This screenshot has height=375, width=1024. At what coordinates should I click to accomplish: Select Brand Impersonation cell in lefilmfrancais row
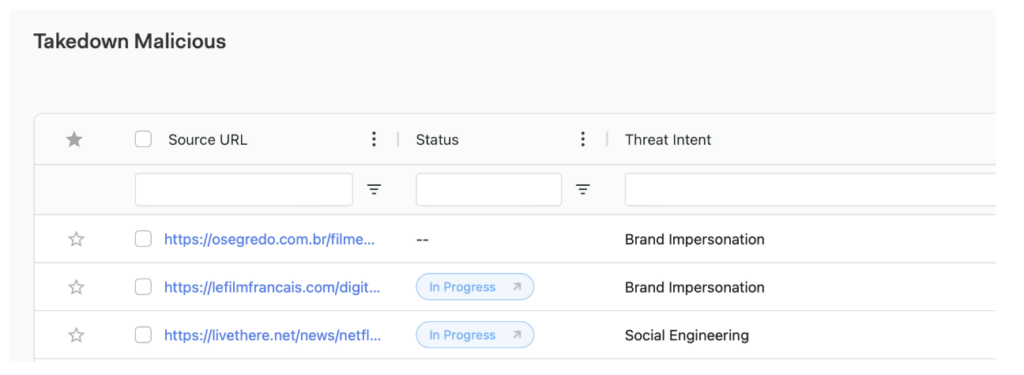tap(694, 287)
